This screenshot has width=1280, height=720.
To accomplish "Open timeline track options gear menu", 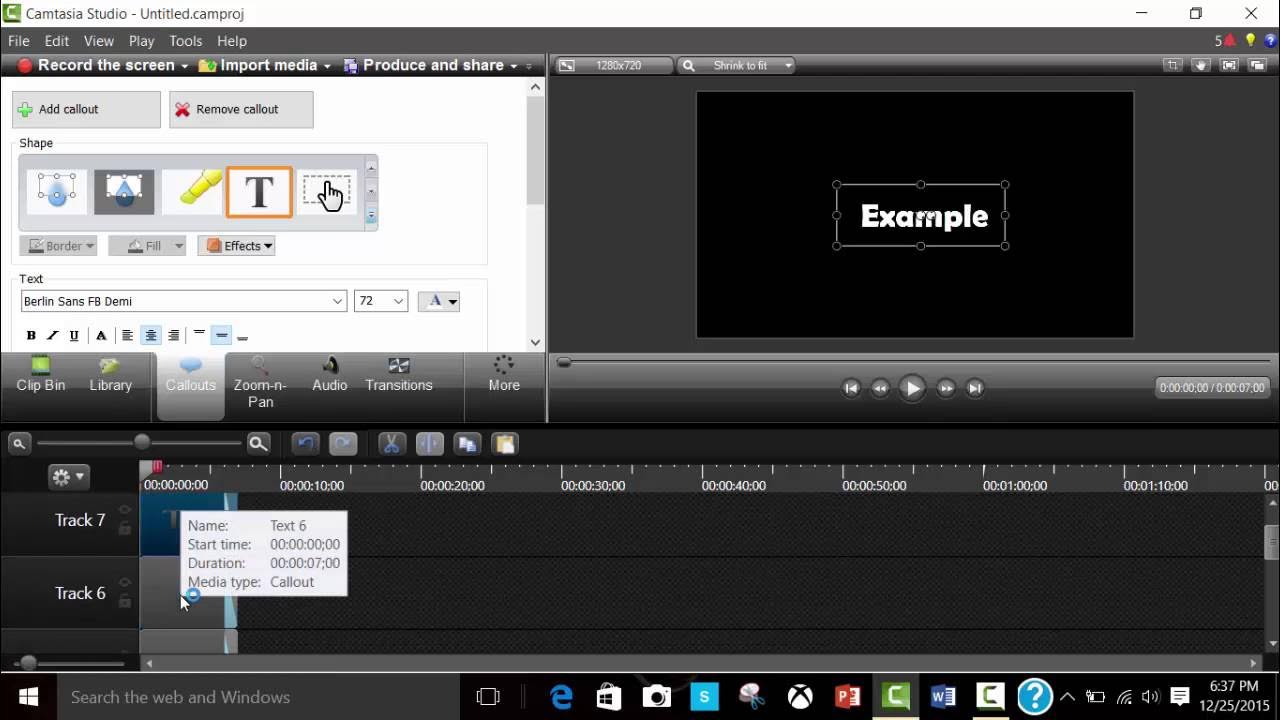I will click(69, 477).
